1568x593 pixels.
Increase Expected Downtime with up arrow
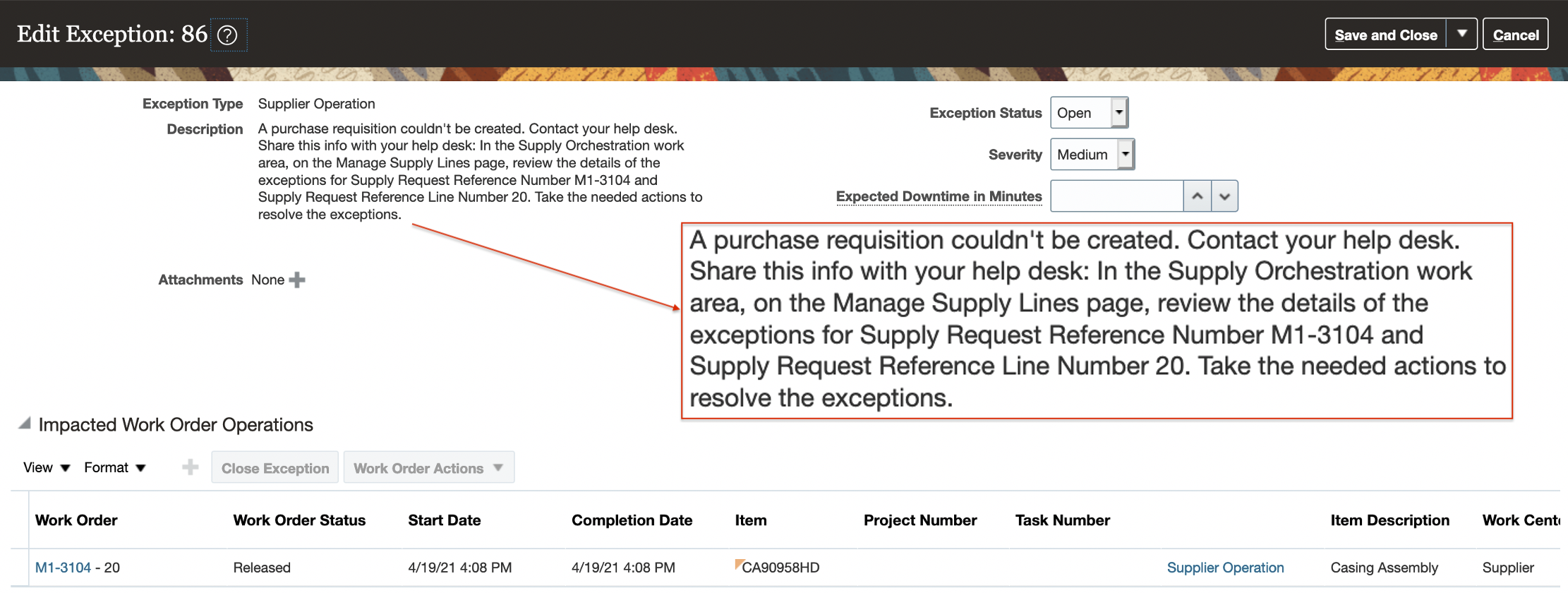(1197, 196)
